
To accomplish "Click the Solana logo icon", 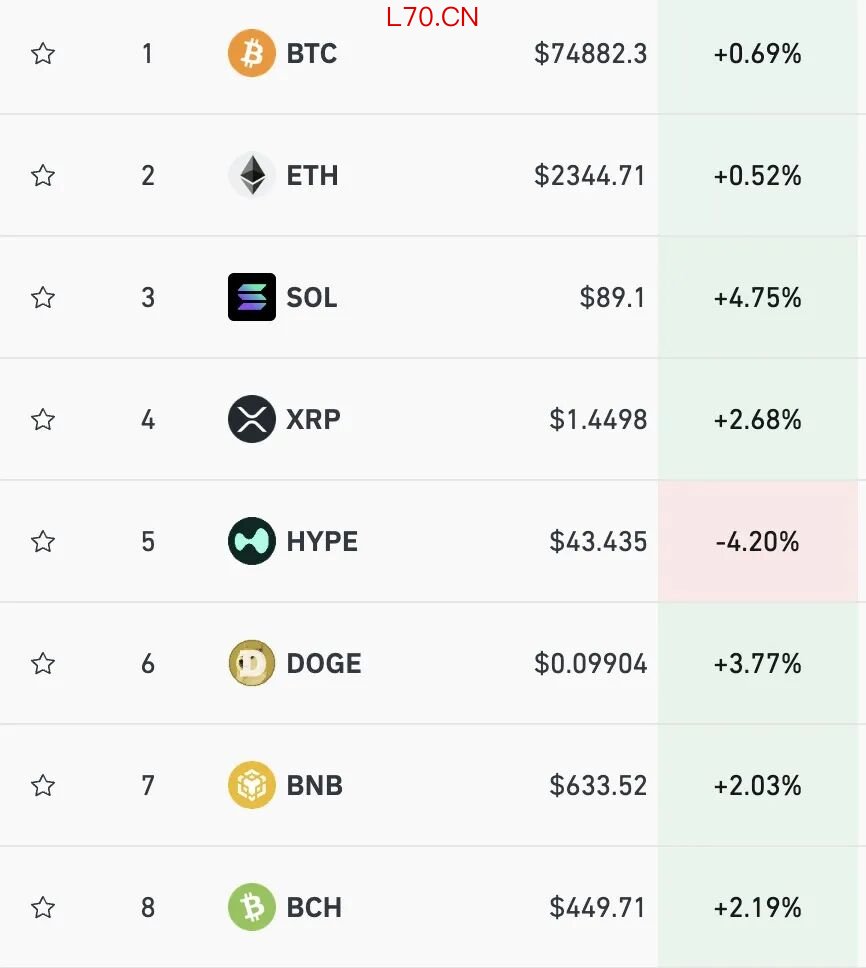I will pos(251,297).
